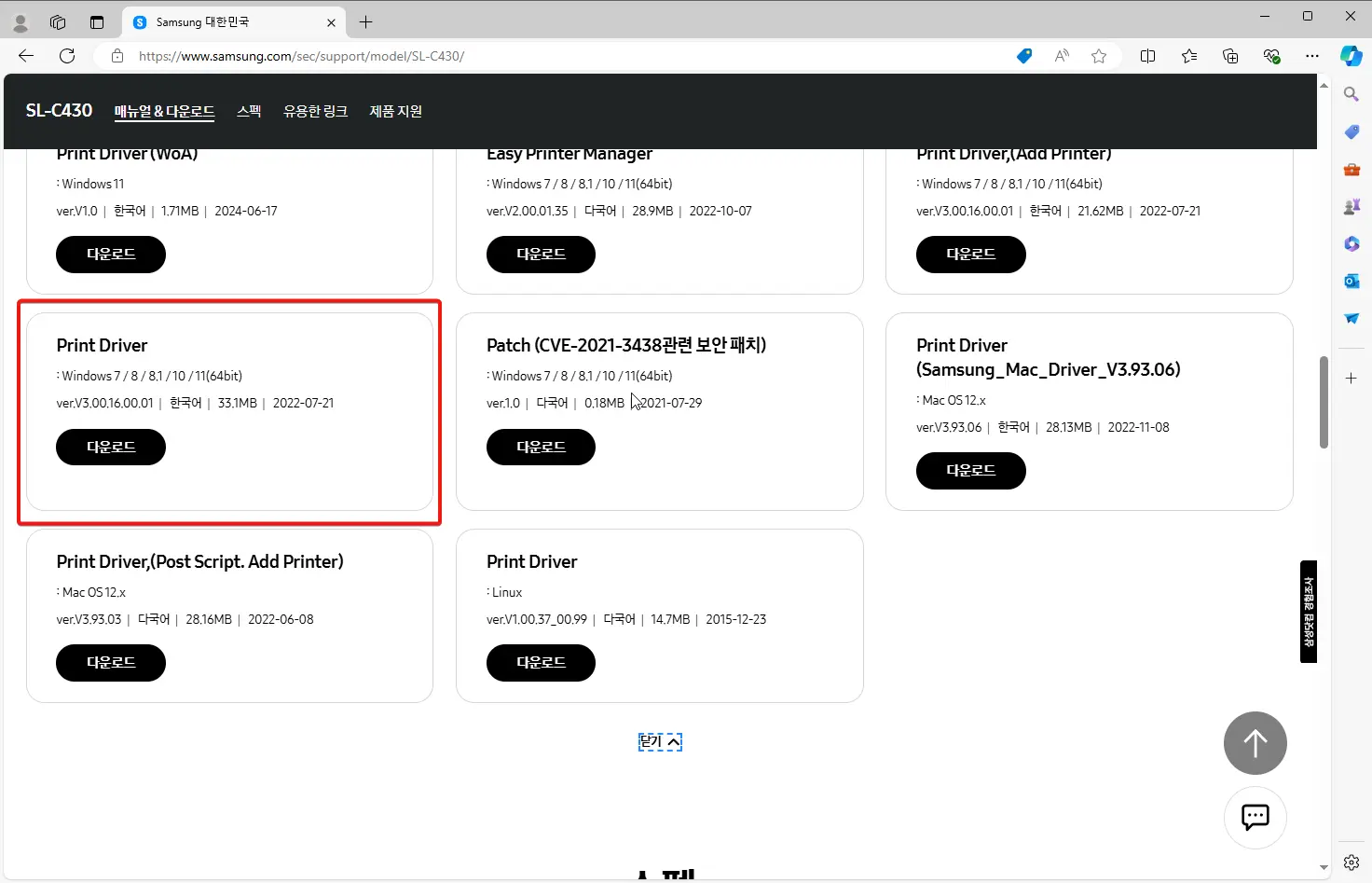The width and height of the screenshot is (1372, 883).
Task: Go to 유용한 링크 section
Action: (x=315, y=111)
